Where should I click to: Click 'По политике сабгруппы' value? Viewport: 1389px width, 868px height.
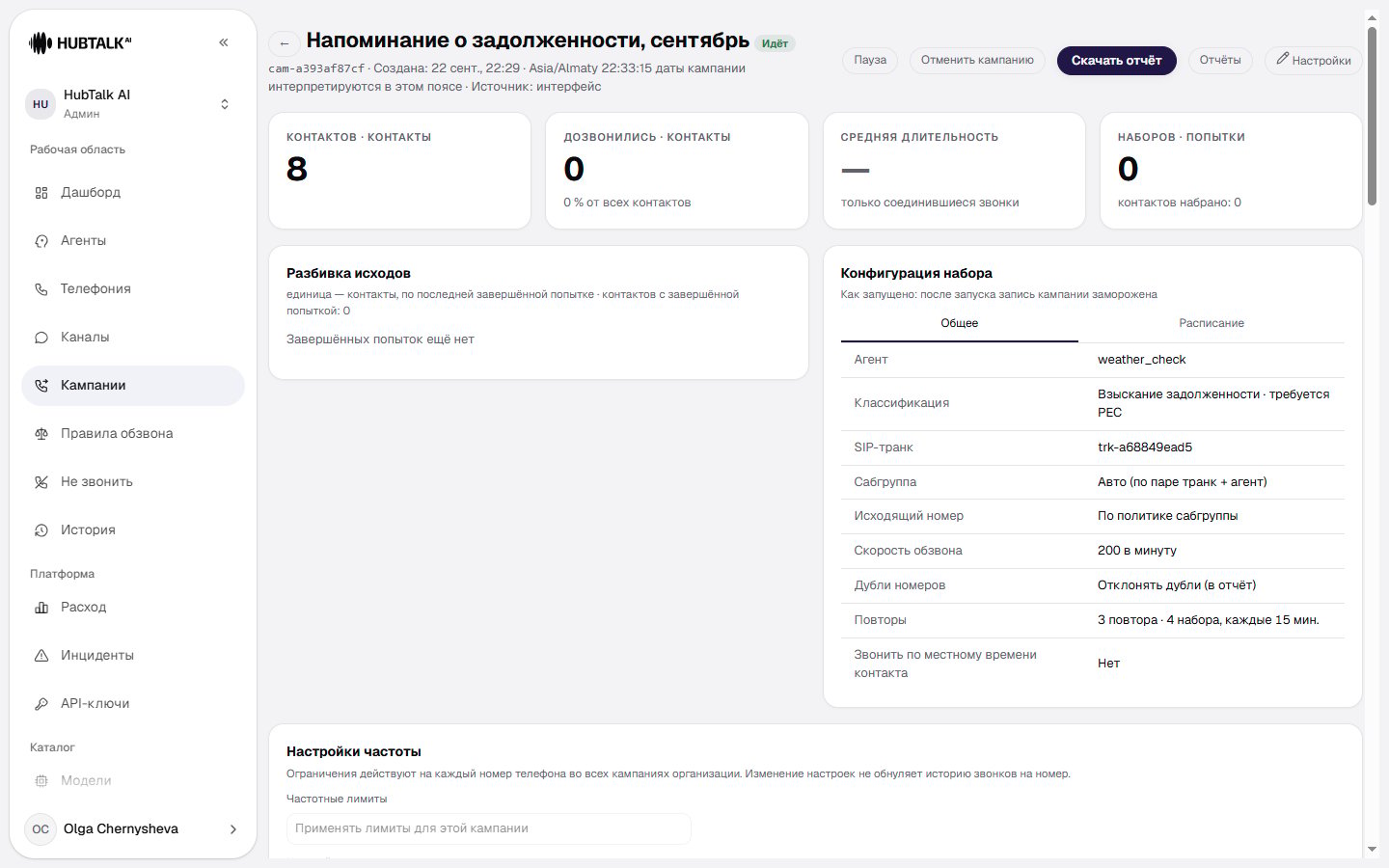point(1168,516)
